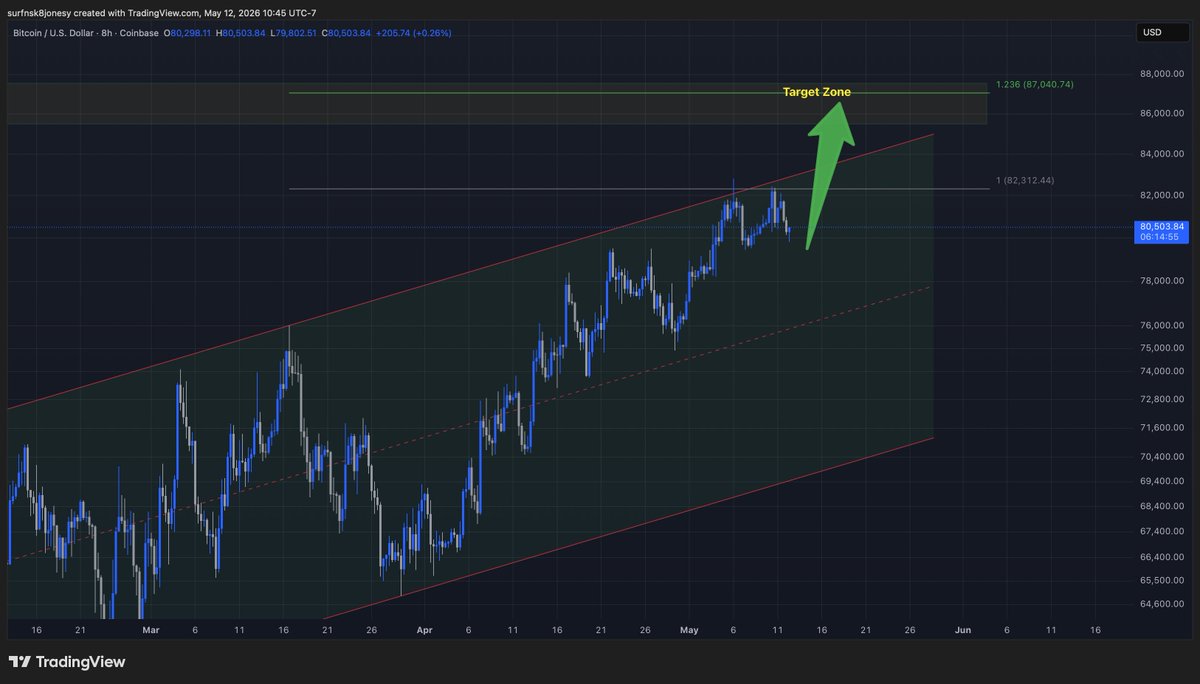Click the 78,000.00 price axis label
Viewport: 1200px width, 684px height.
1160,281
